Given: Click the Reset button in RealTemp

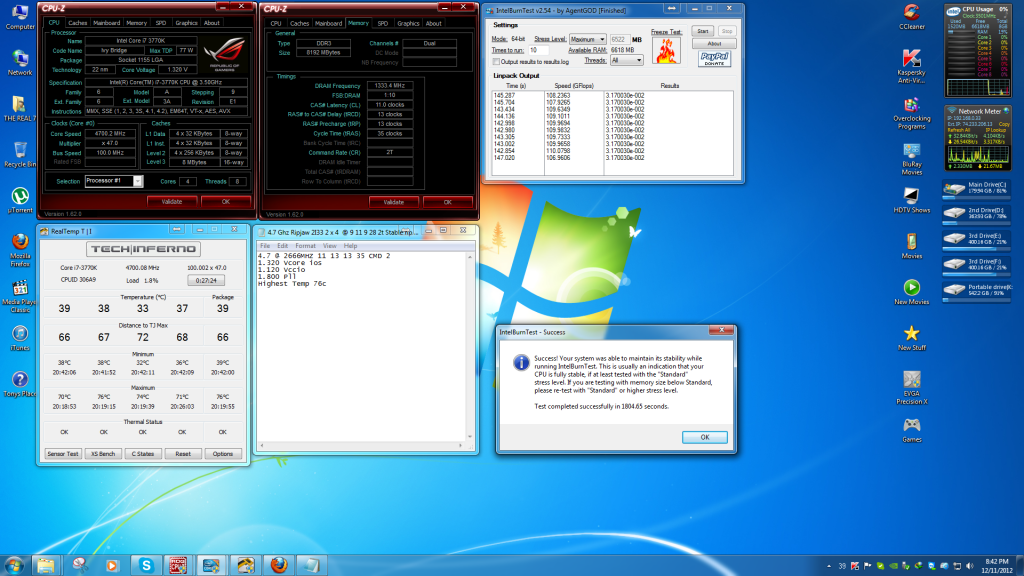Looking at the screenshot, I should tap(183, 454).
